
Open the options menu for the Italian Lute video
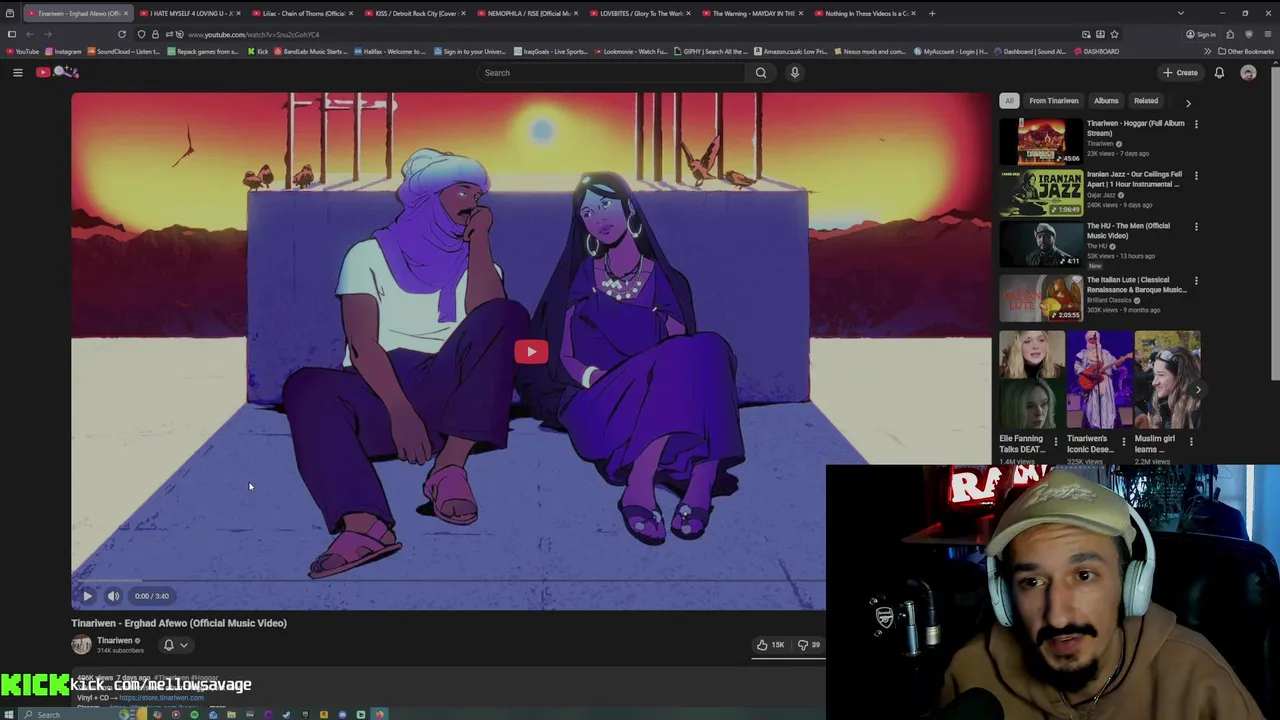point(1196,281)
